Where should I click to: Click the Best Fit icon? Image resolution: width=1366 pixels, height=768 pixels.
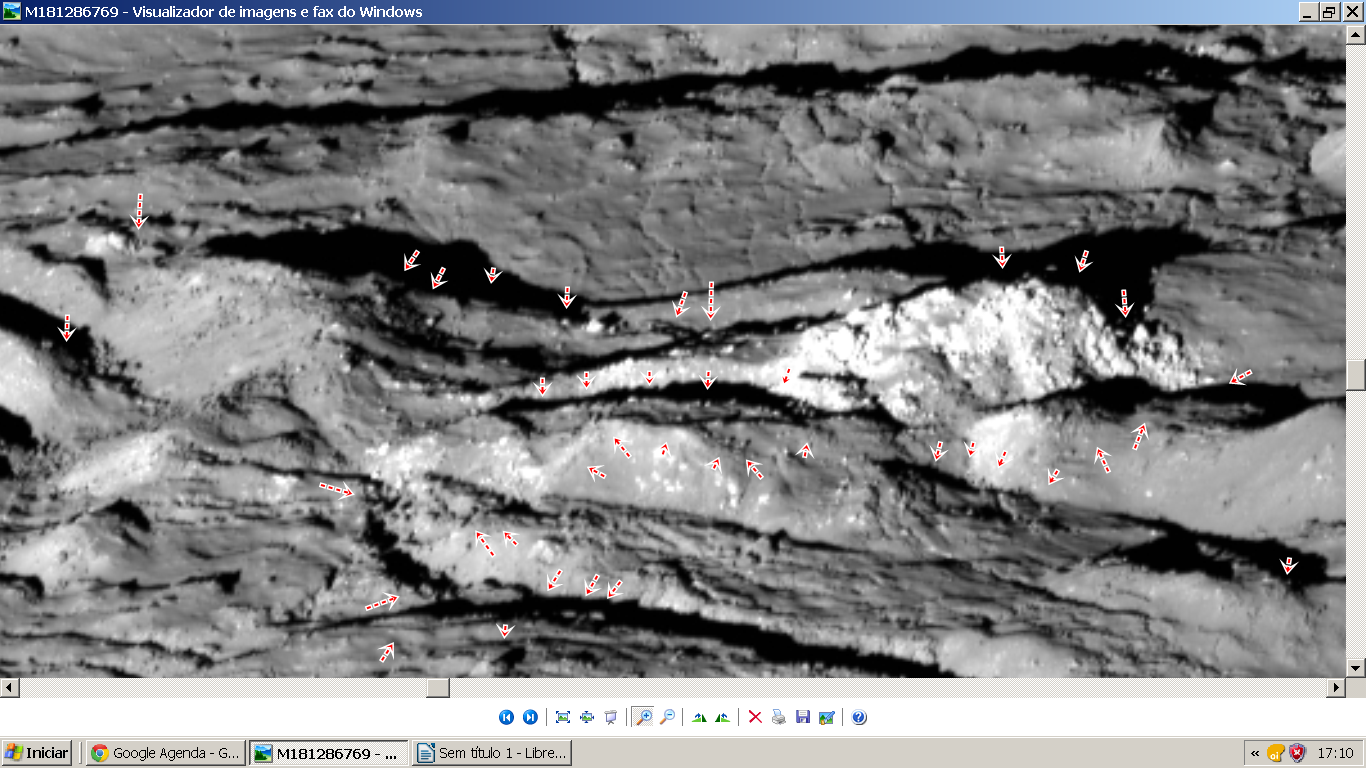563,717
